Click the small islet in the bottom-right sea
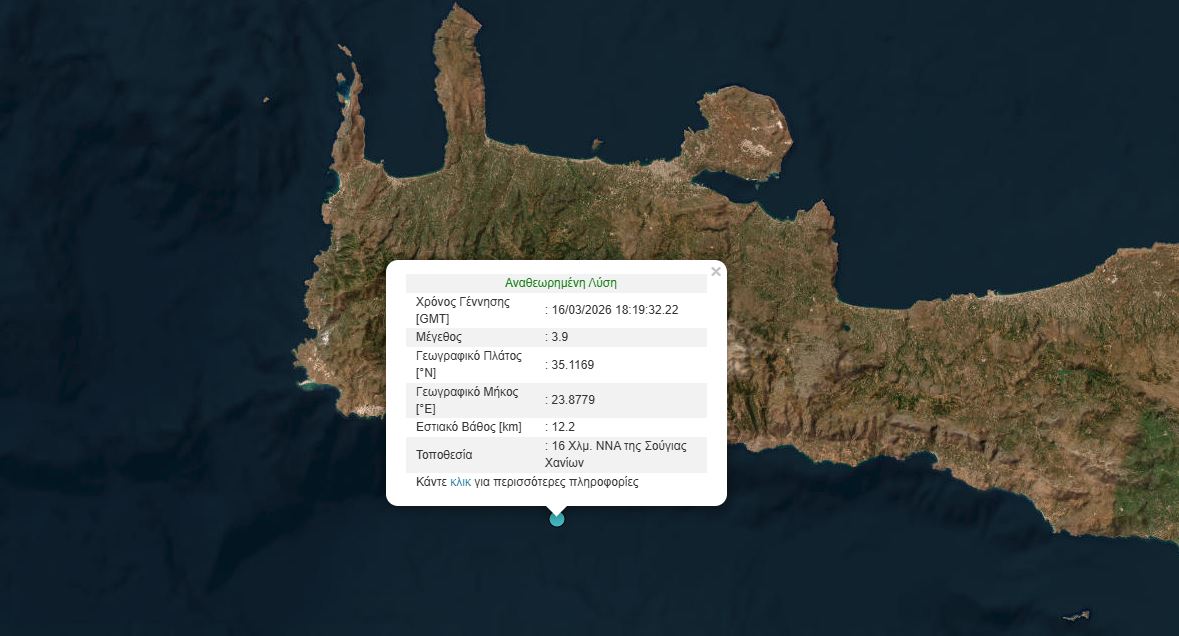The height and width of the screenshot is (636, 1179). click(x=1076, y=615)
